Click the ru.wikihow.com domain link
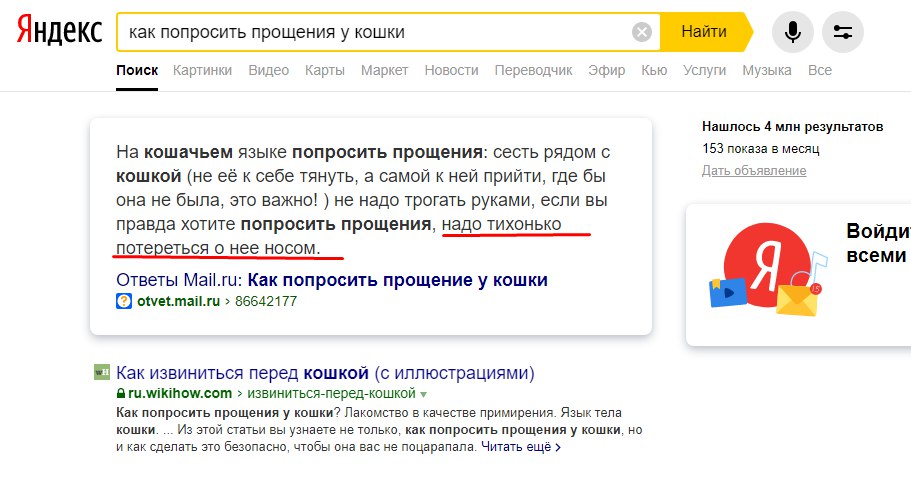The width and height of the screenshot is (911, 480). [x=180, y=393]
